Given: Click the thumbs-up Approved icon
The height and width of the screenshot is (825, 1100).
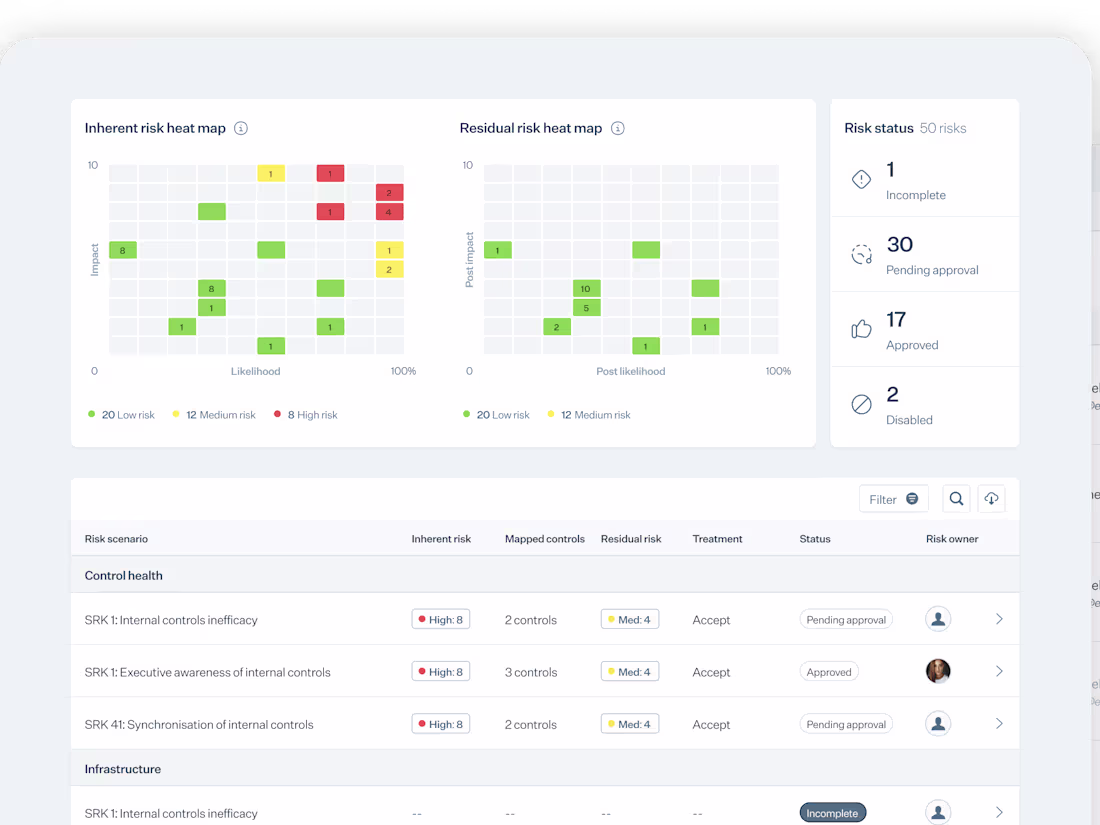Looking at the screenshot, I should coord(861,329).
